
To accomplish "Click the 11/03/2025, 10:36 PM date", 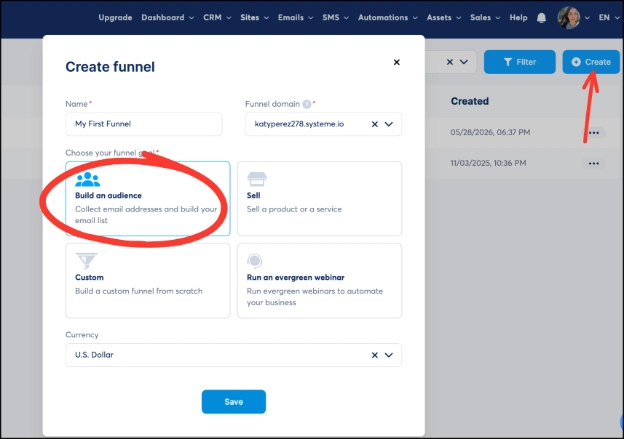I will (488, 163).
